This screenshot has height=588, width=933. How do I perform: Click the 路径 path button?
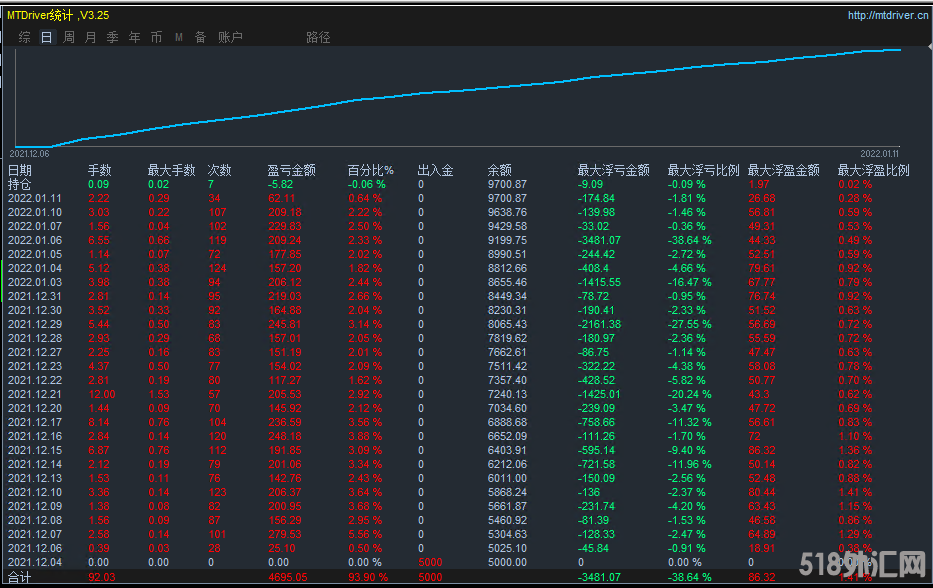point(318,37)
